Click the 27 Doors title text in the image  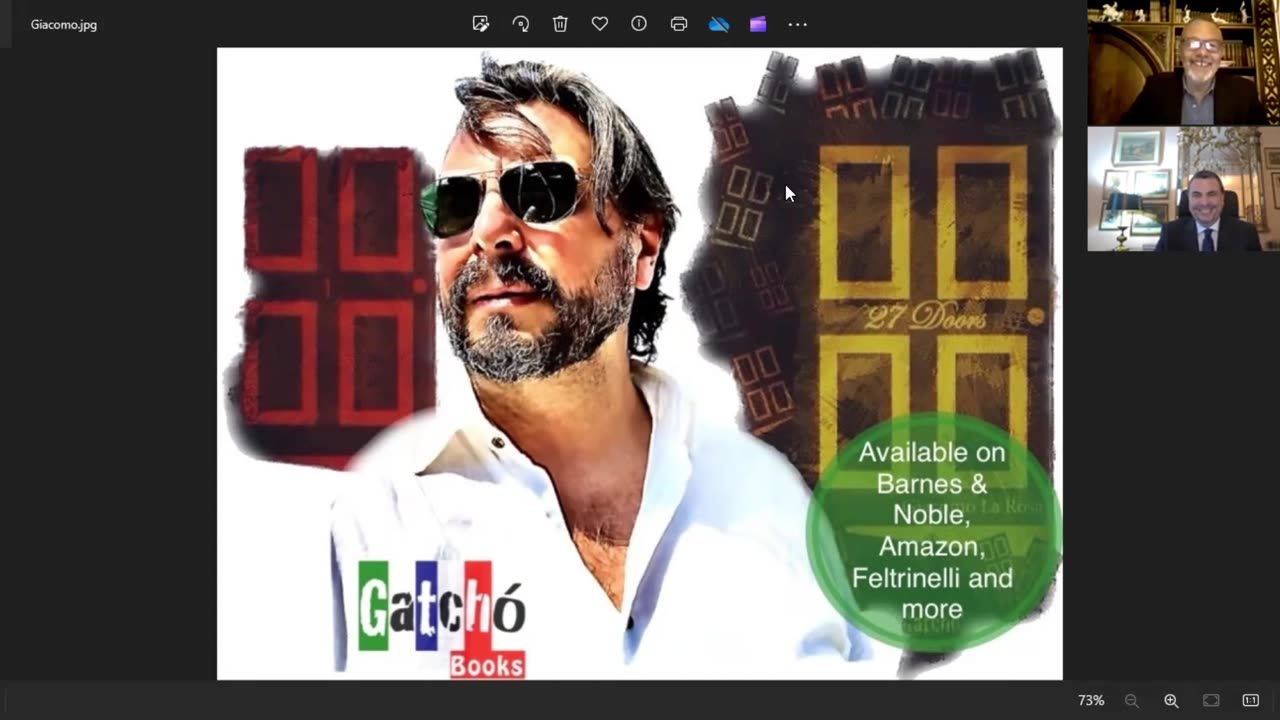(x=926, y=318)
